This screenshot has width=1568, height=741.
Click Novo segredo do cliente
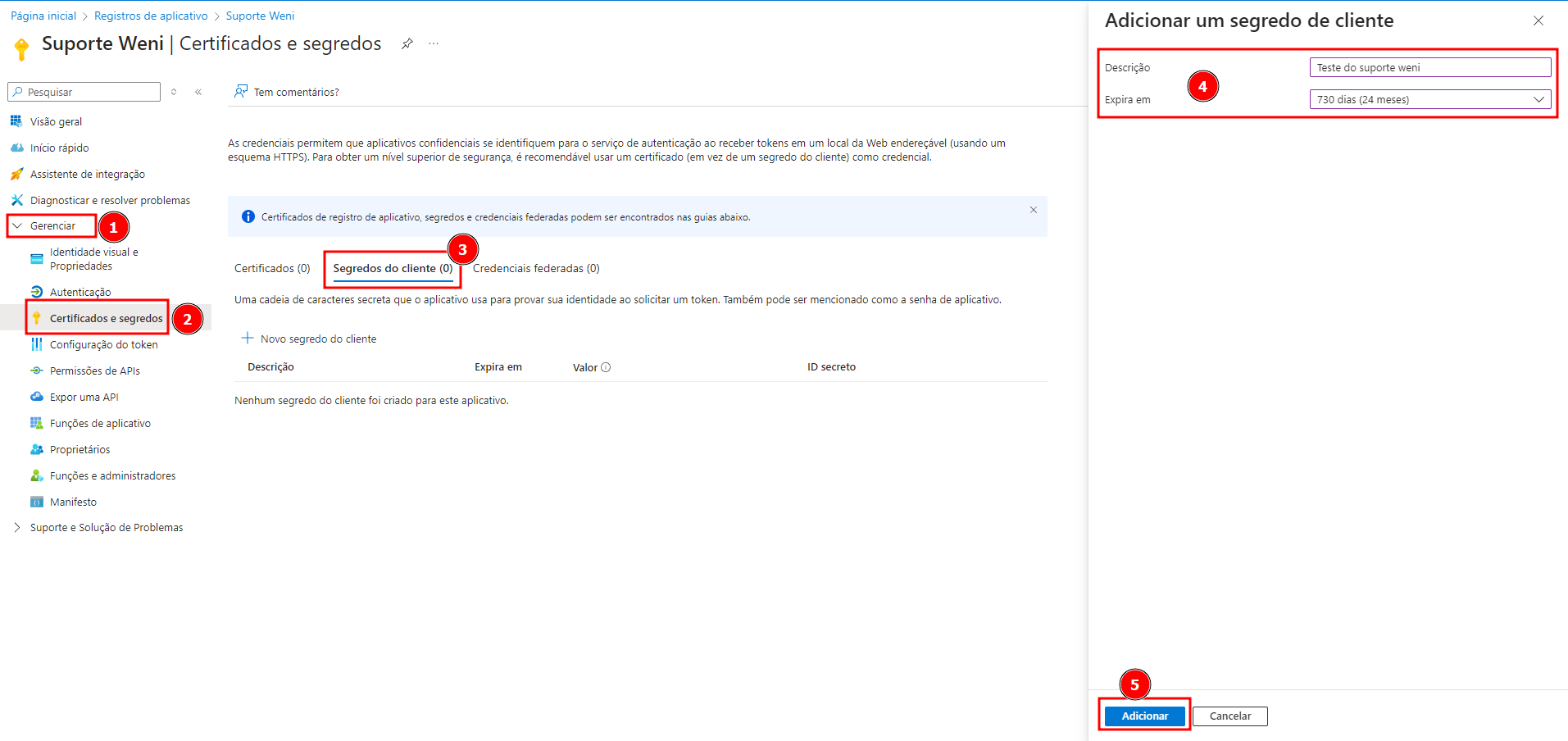318,338
